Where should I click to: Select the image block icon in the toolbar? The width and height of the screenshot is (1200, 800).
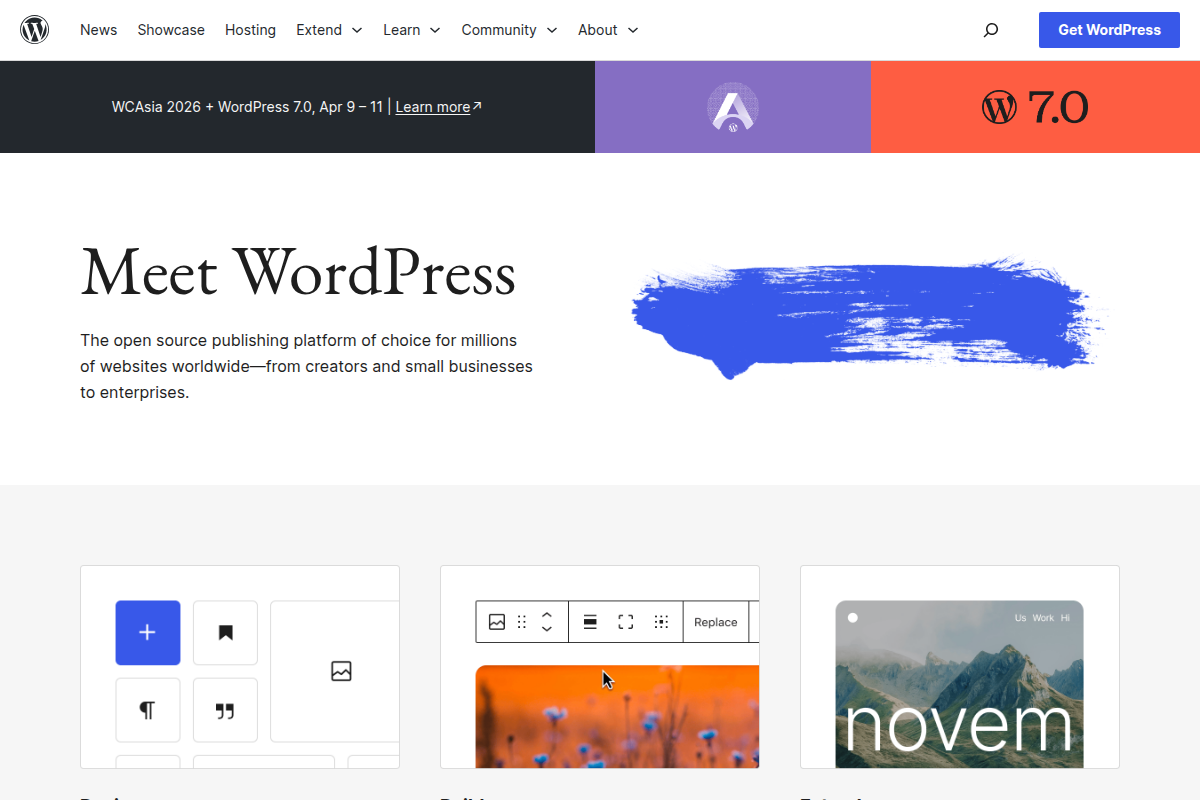pos(497,621)
